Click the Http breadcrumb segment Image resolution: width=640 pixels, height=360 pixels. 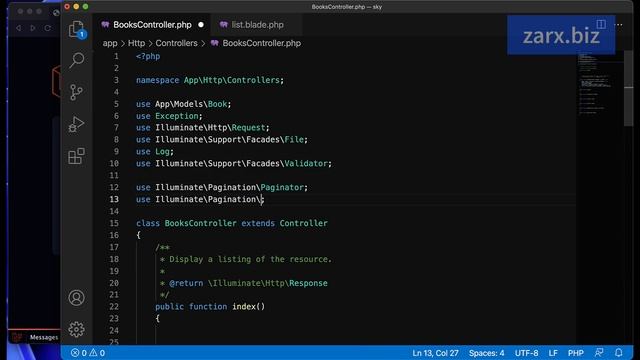tap(136, 43)
